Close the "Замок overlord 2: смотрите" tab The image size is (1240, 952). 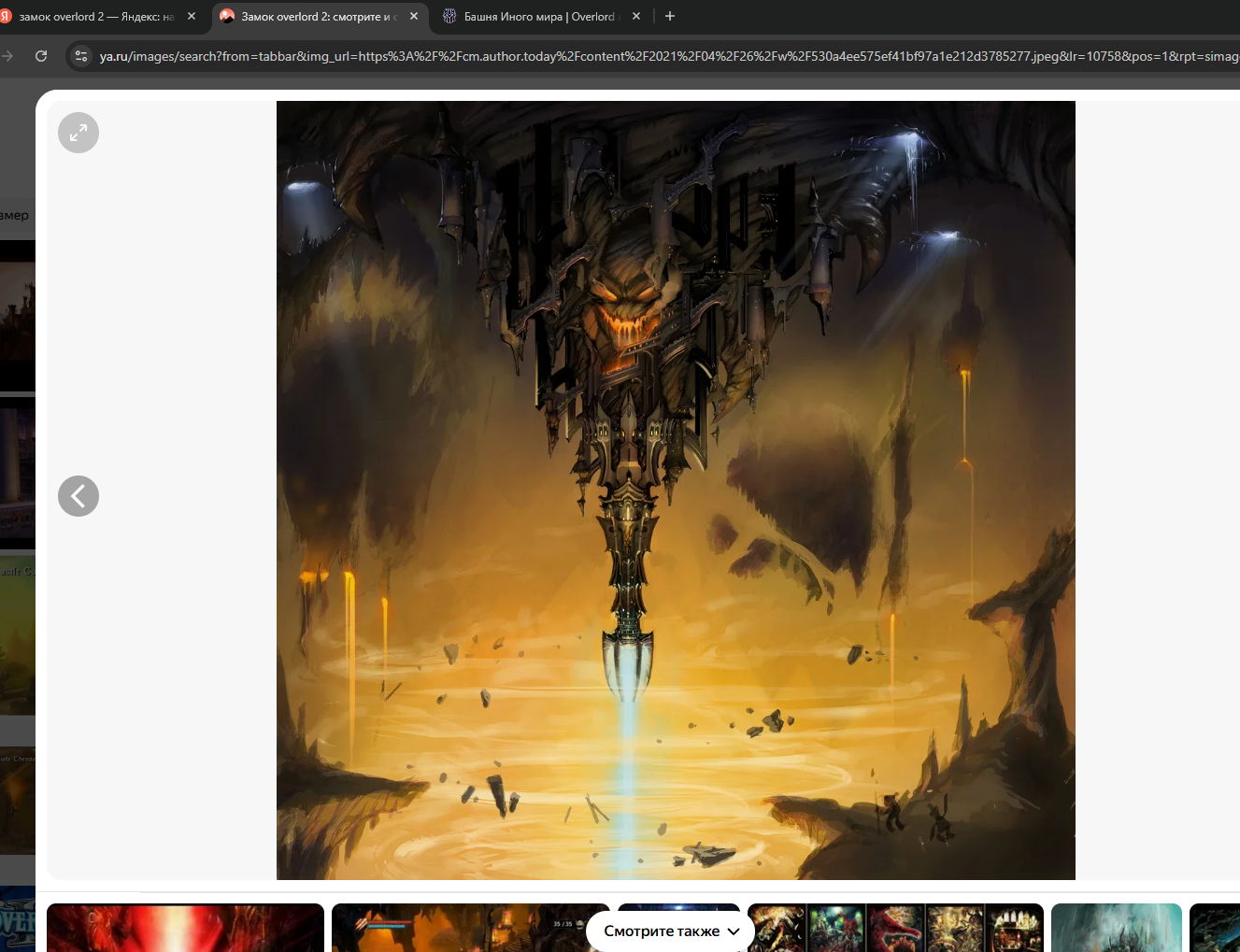414,16
